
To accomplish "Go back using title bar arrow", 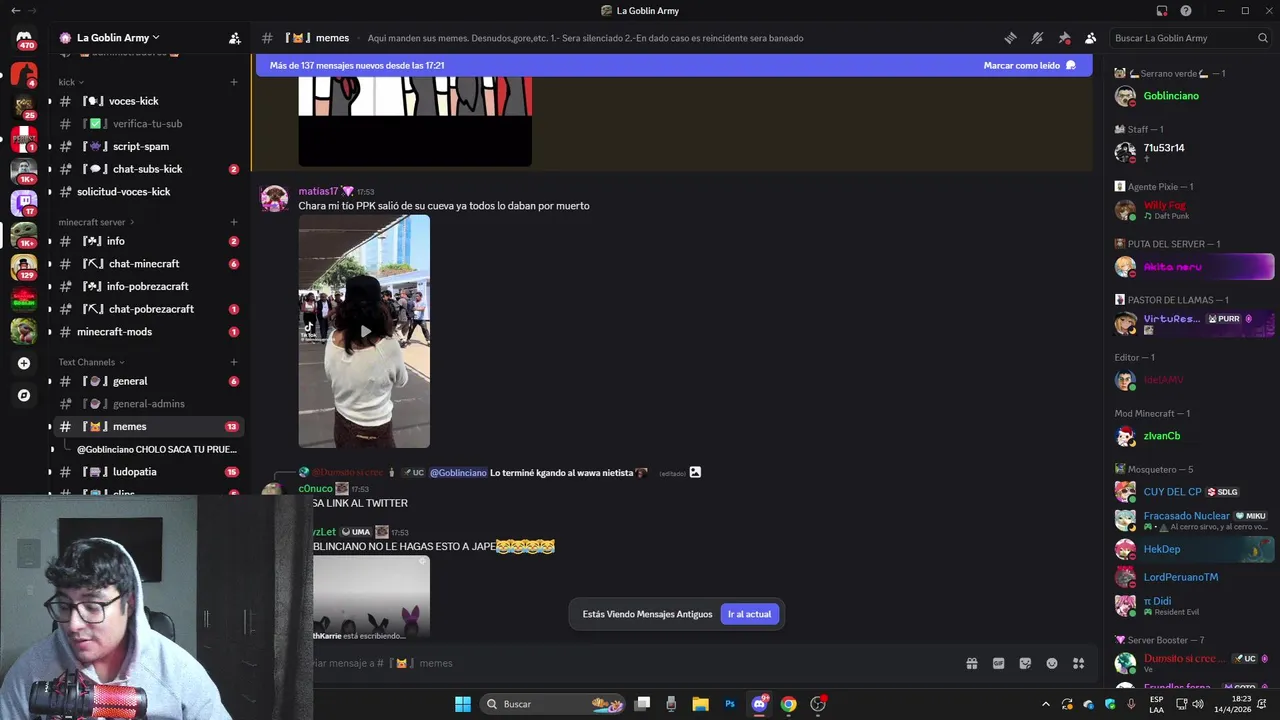I will (15, 11).
